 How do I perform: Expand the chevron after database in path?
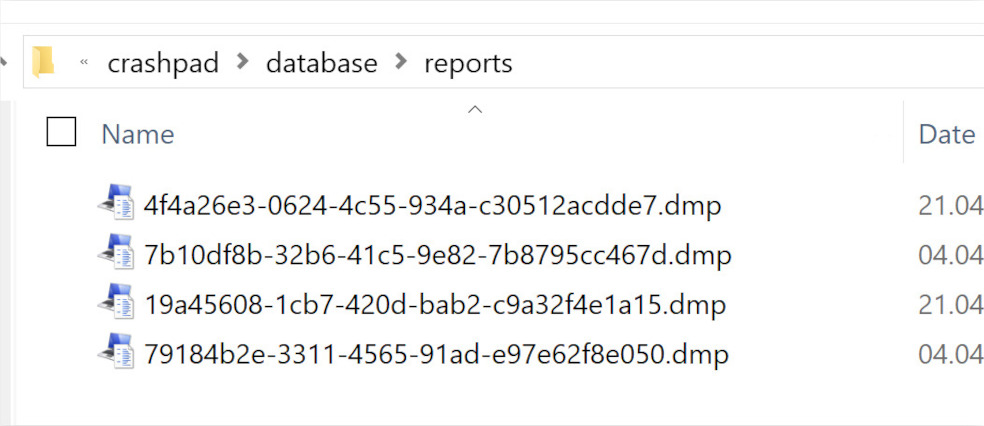coord(401,62)
